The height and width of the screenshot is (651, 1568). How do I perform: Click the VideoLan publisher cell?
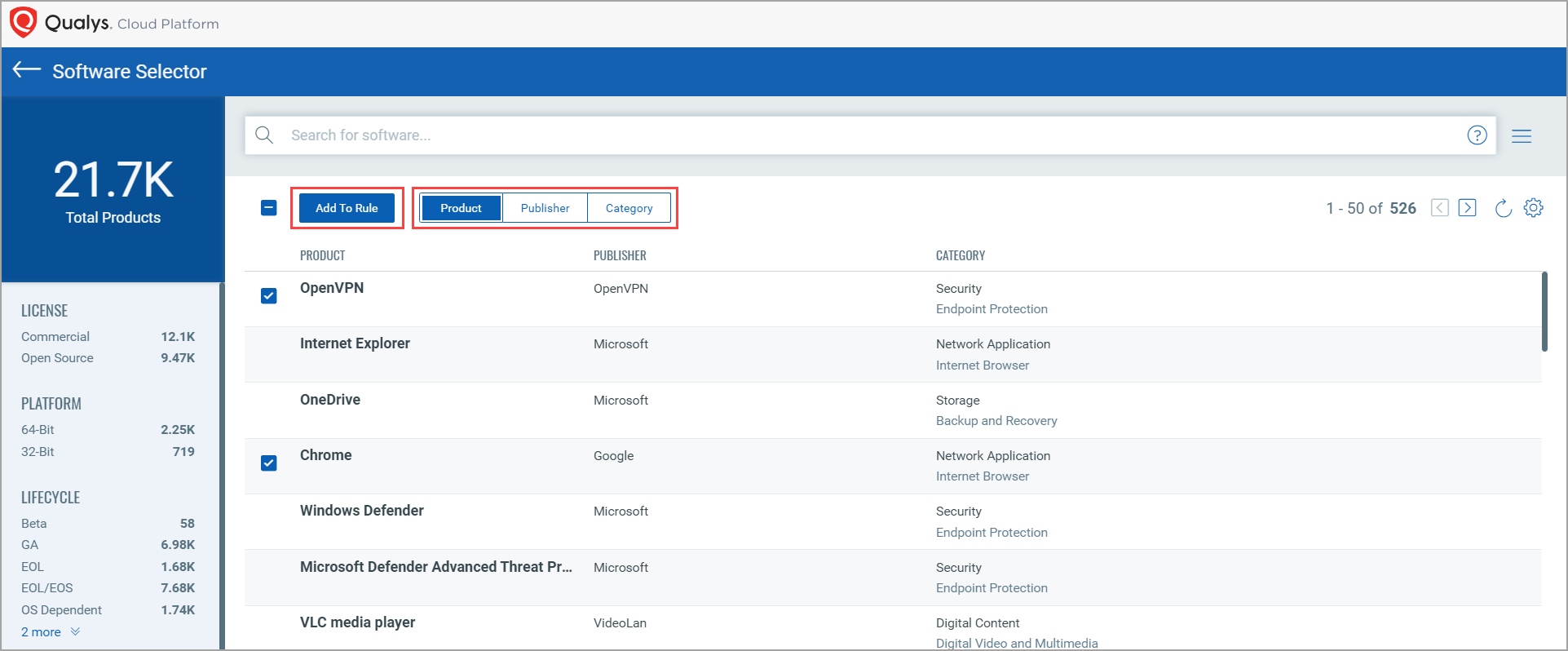pyautogui.click(x=620, y=623)
